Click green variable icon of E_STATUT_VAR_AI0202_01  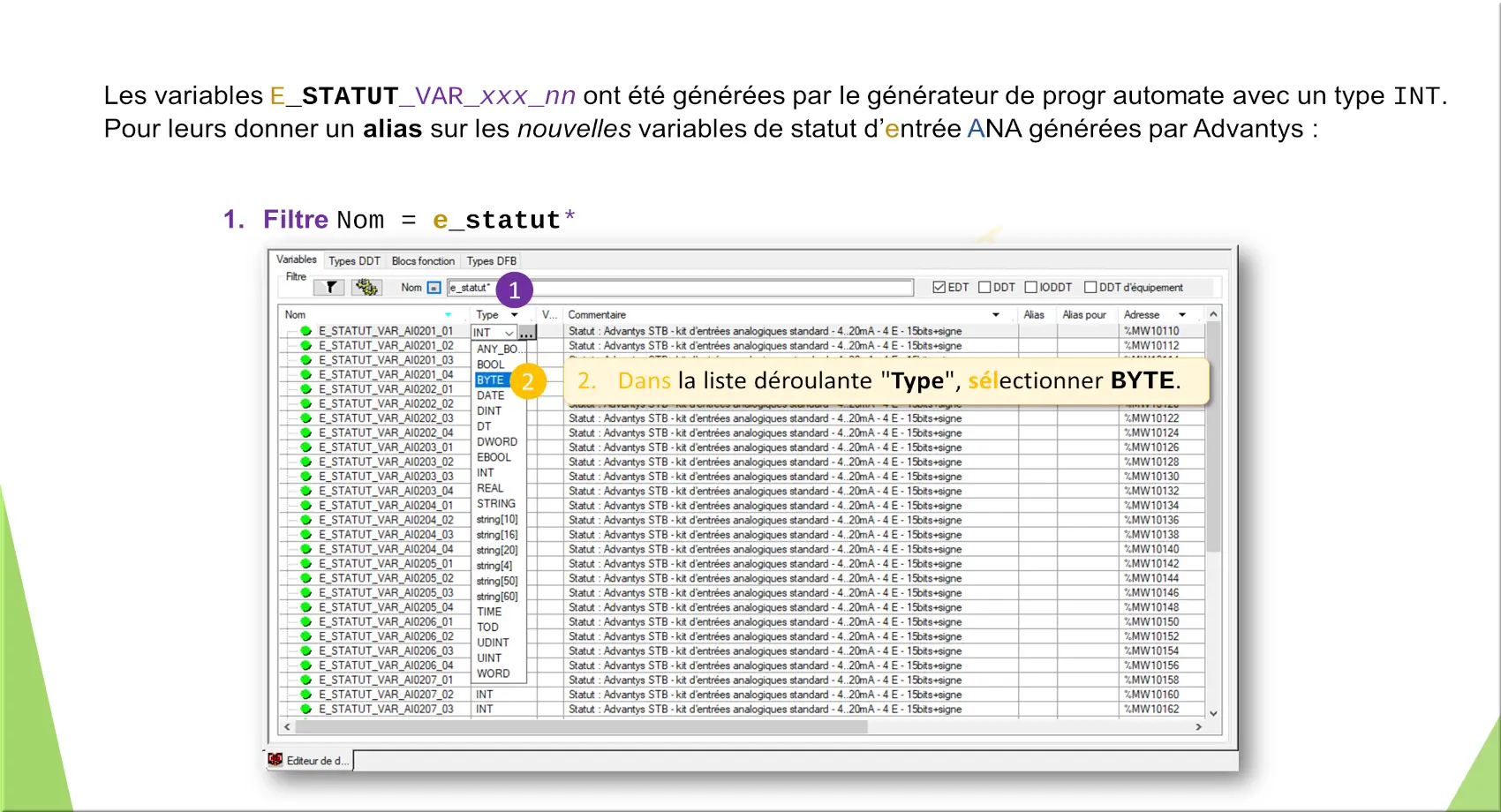[305, 389]
